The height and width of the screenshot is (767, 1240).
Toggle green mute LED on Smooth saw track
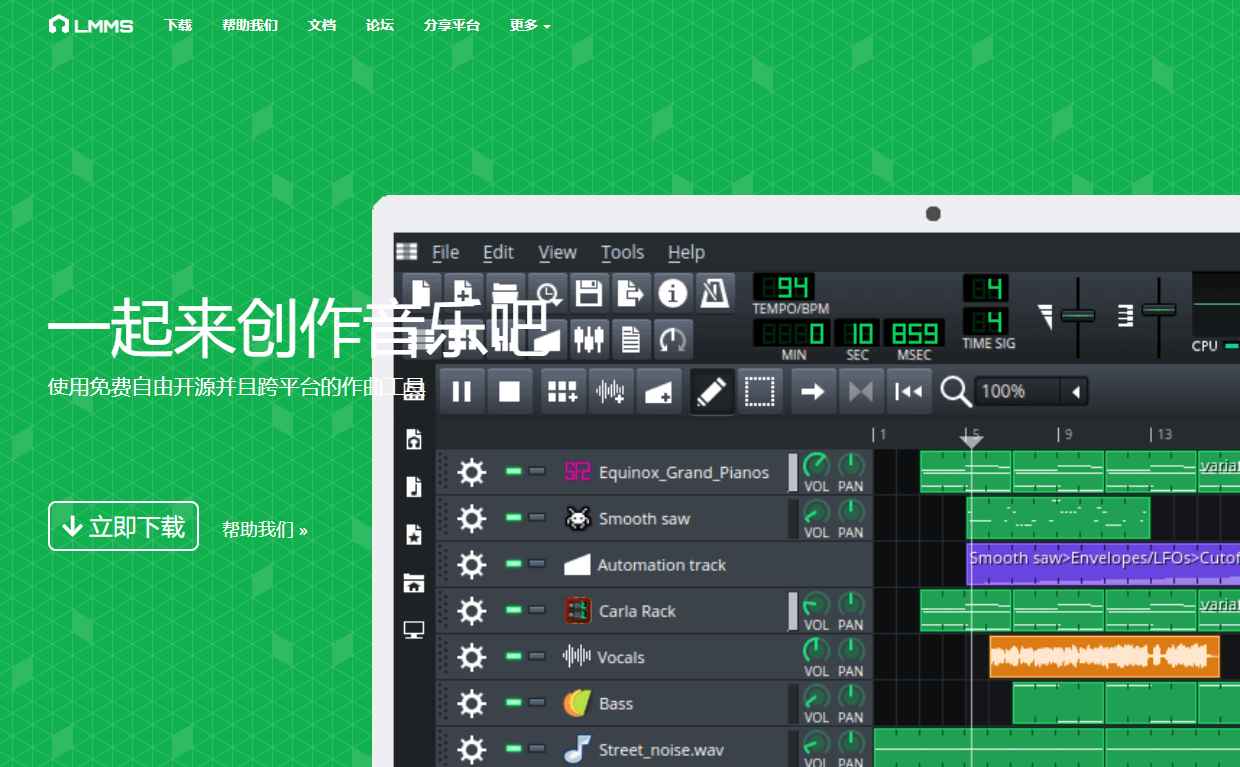(x=514, y=518)
